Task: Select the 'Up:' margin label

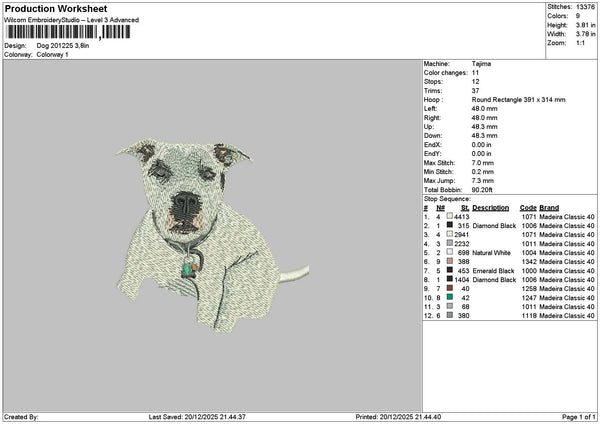Action: (428, 127)
